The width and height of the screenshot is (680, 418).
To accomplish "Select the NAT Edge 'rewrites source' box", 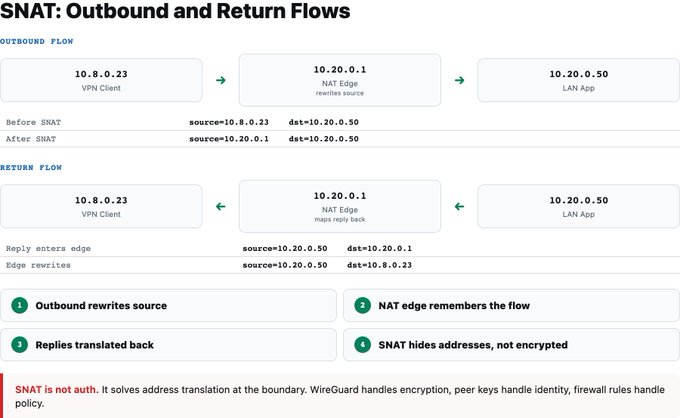I will coord(340,80).
